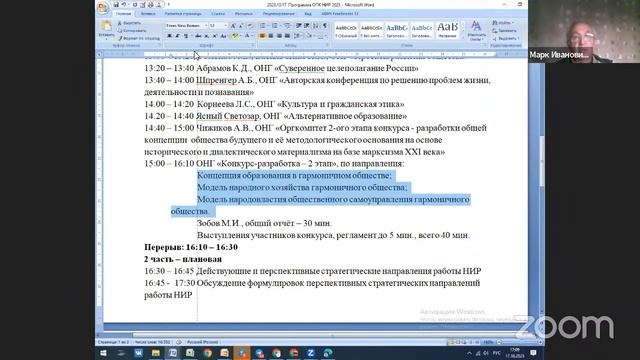Expand the Paragraph dialog launcher
This screenshot has height=360, width=640.
327,46
